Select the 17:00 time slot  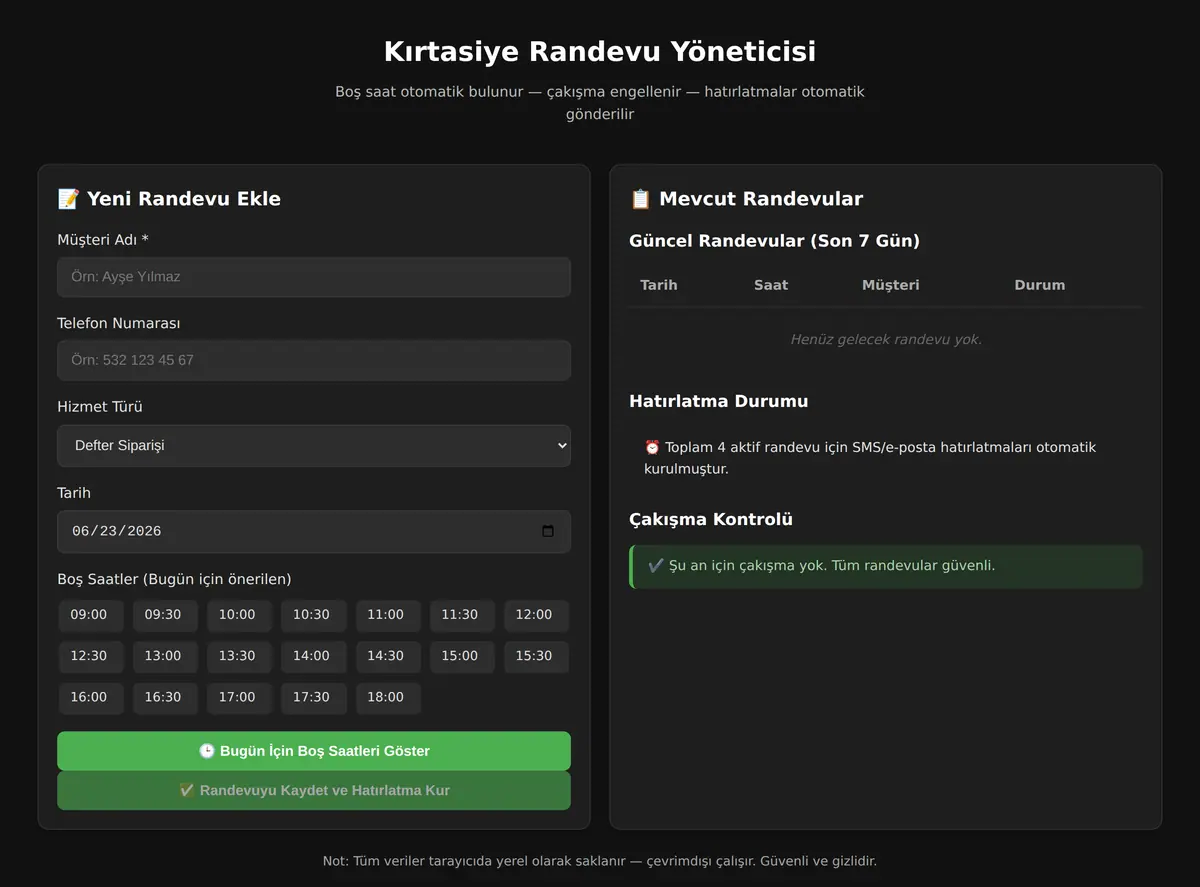[x=237, y=697]
